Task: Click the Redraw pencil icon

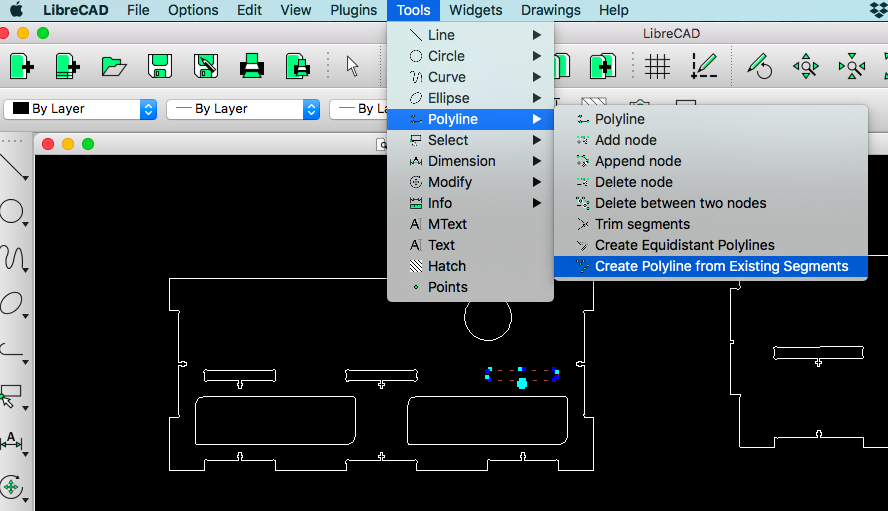Action: (759, 66)
